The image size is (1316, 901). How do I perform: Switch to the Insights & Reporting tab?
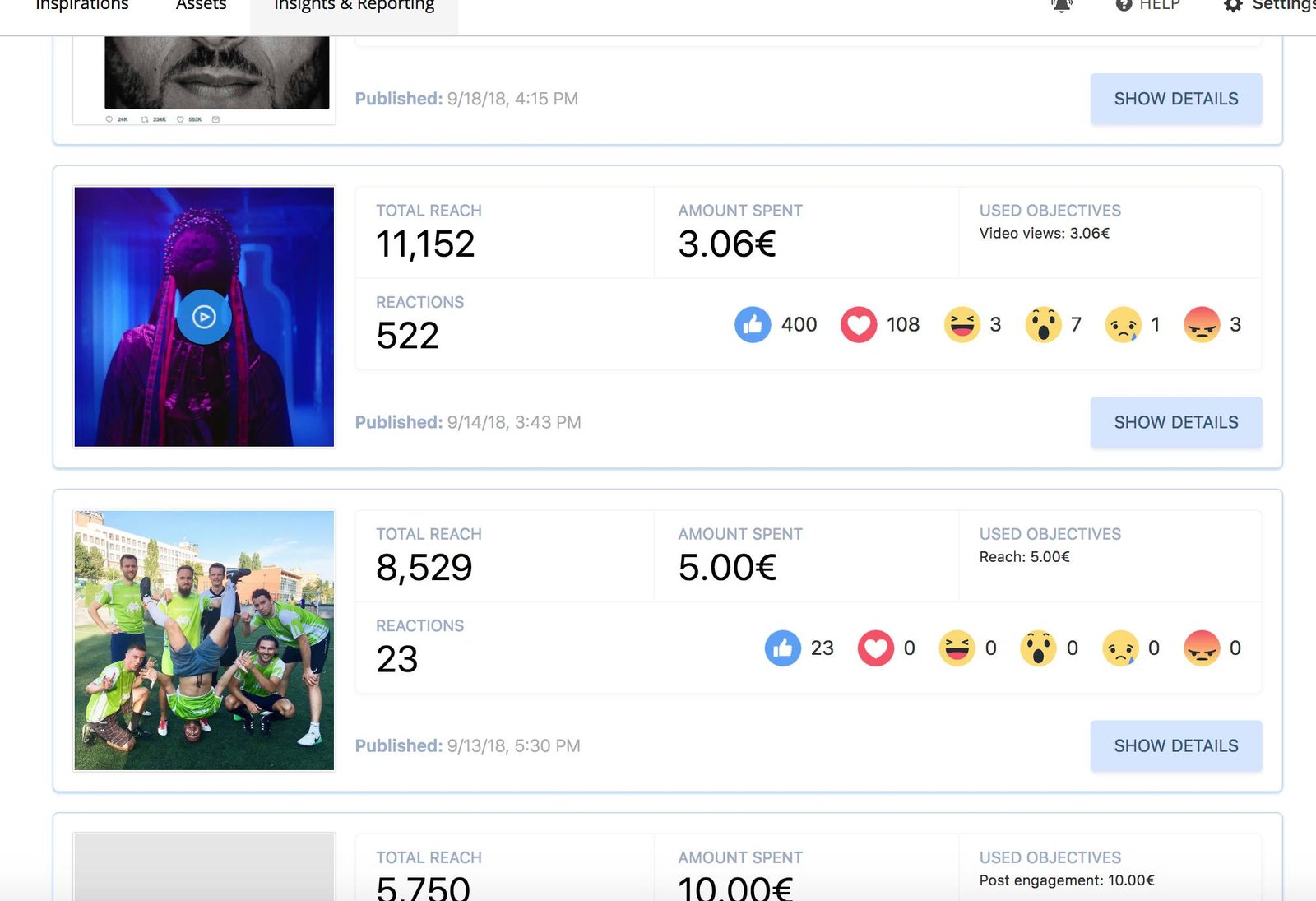click(x=354, y=7)
